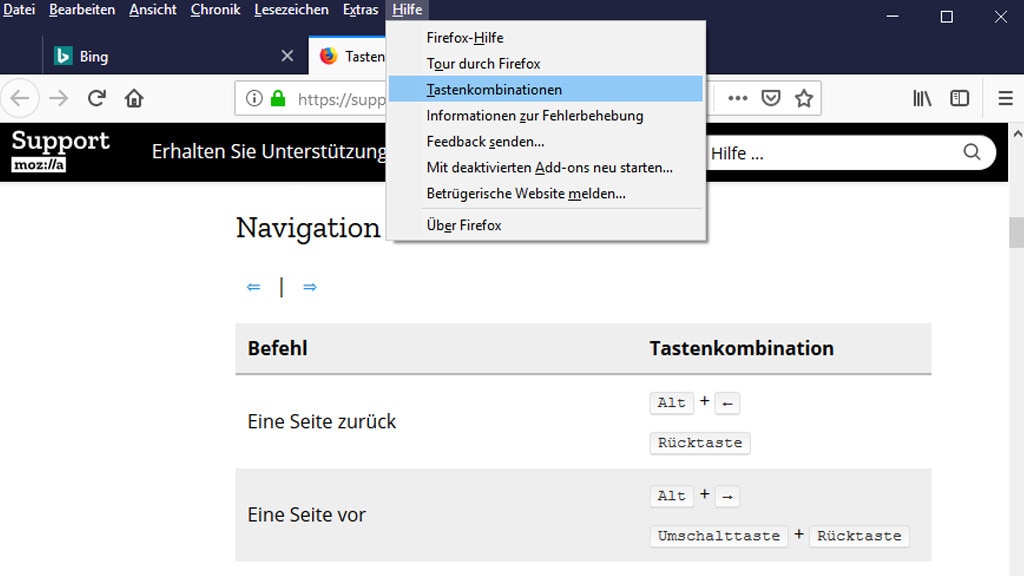Click the Befehl column header

pos(278,348)
